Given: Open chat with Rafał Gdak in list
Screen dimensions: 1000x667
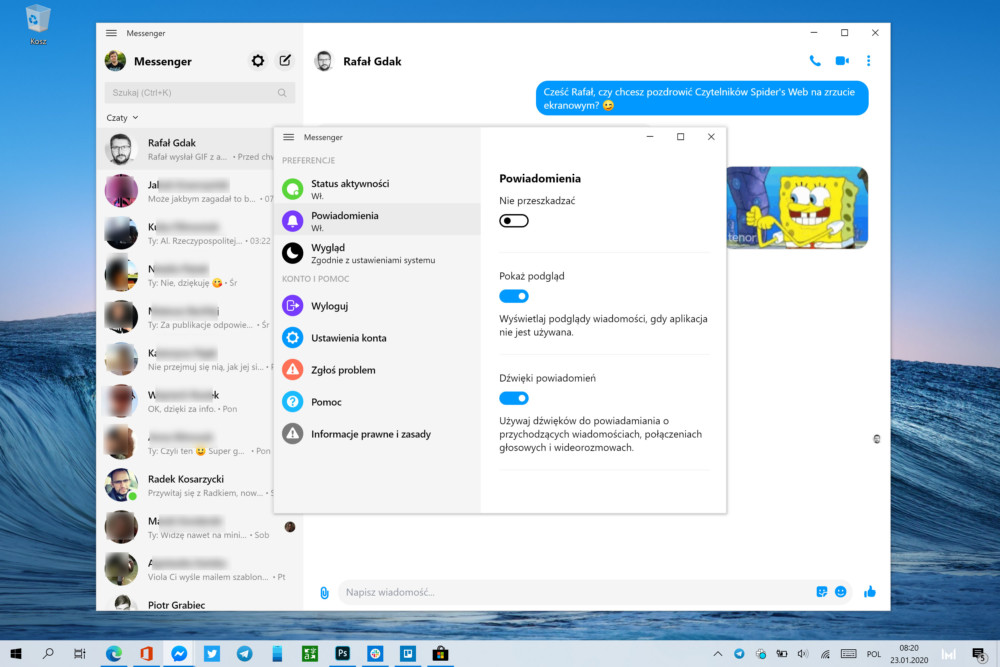Looking at the screenshot, I should coord(186,149).
